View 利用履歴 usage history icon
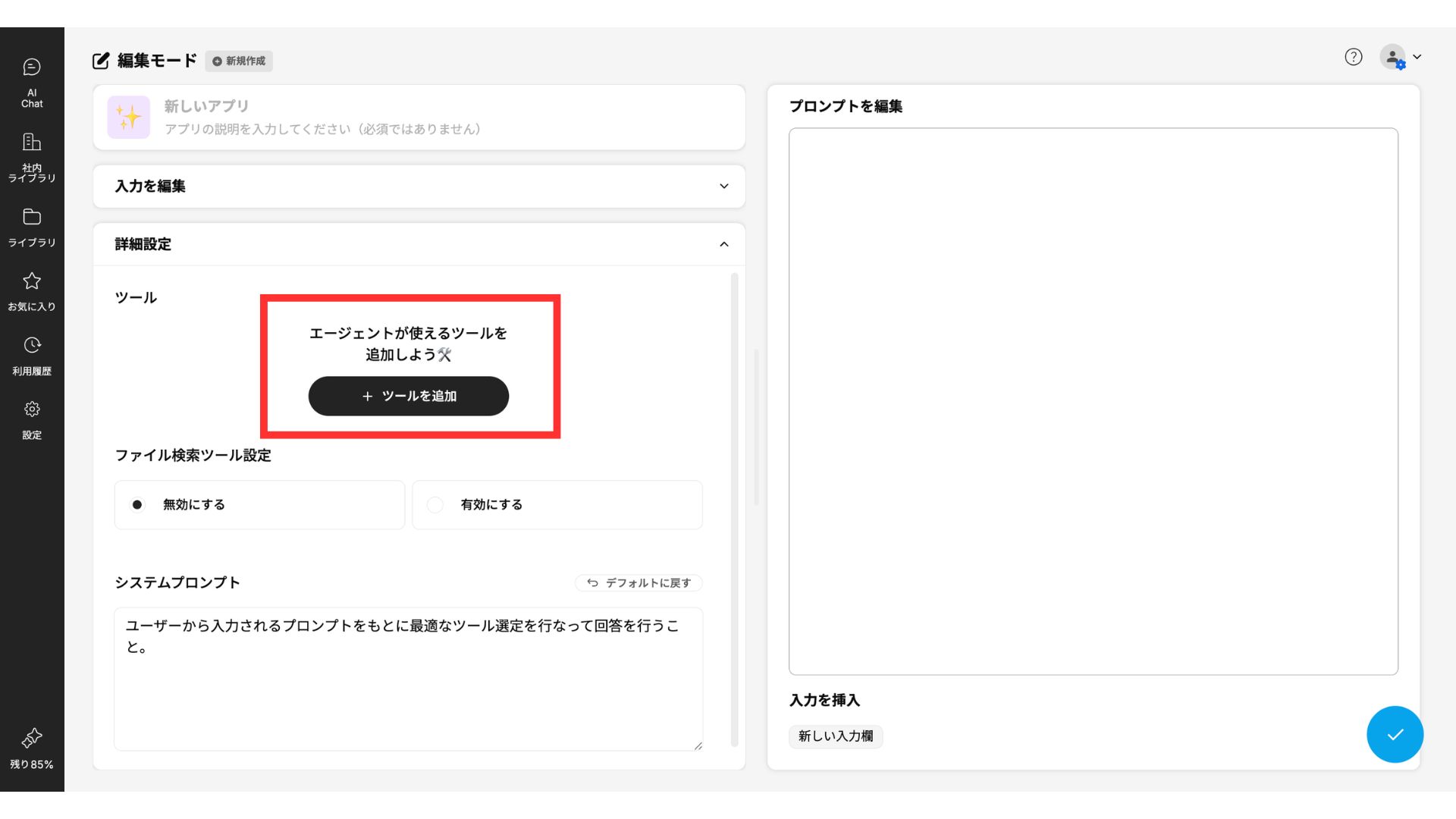Screen dimensions: 1456x819 pos(32,346)
